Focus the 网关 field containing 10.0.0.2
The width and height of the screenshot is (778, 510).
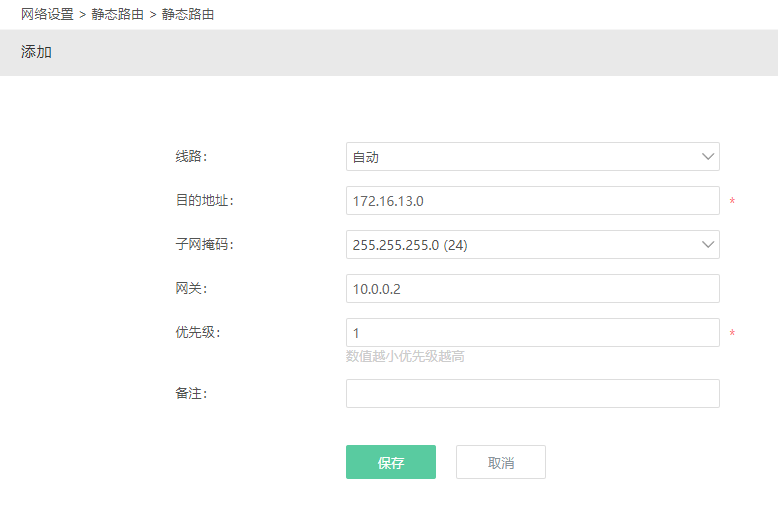532,289
